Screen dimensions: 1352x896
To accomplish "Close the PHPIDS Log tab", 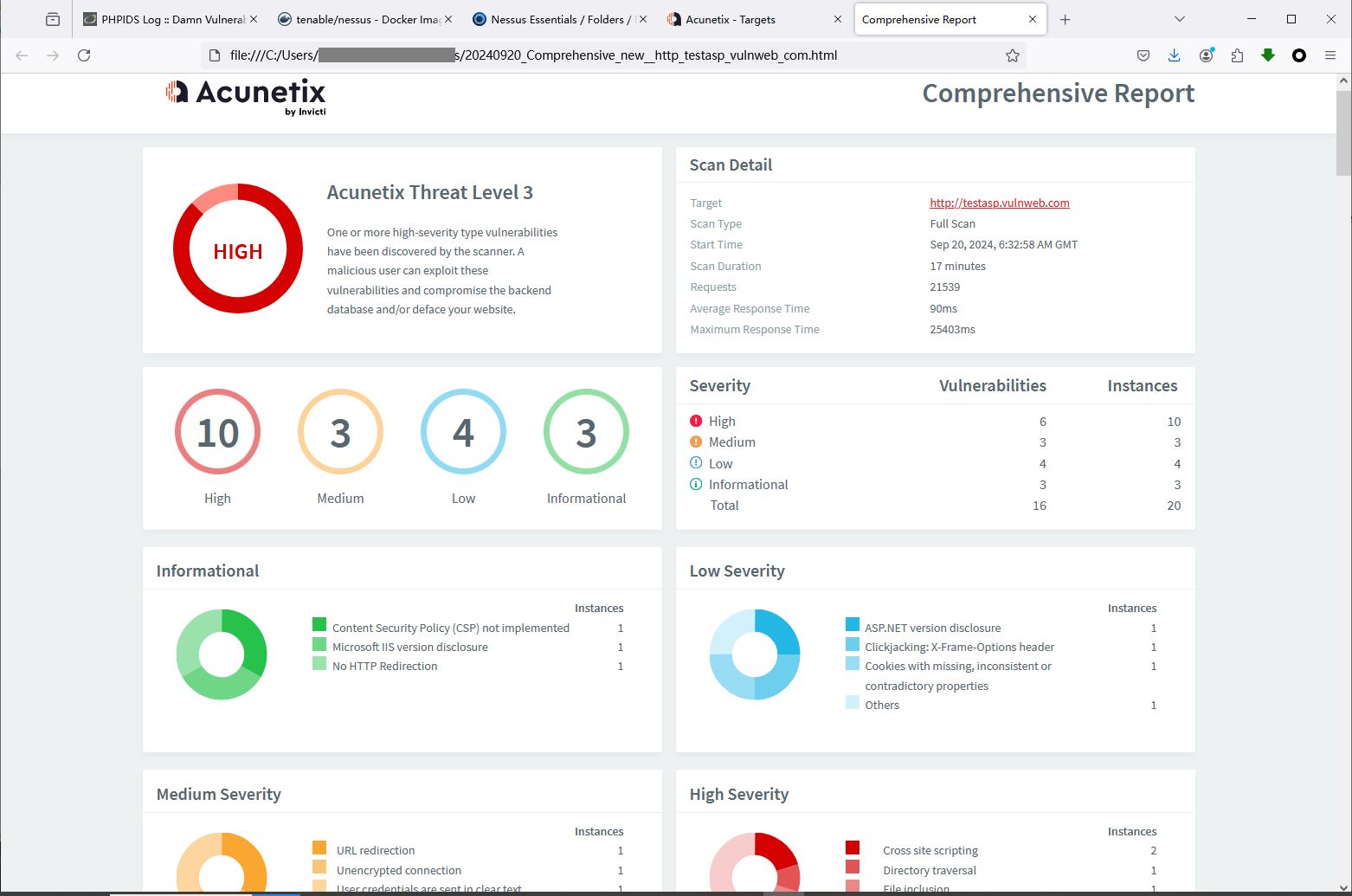I will coord(254,19).
